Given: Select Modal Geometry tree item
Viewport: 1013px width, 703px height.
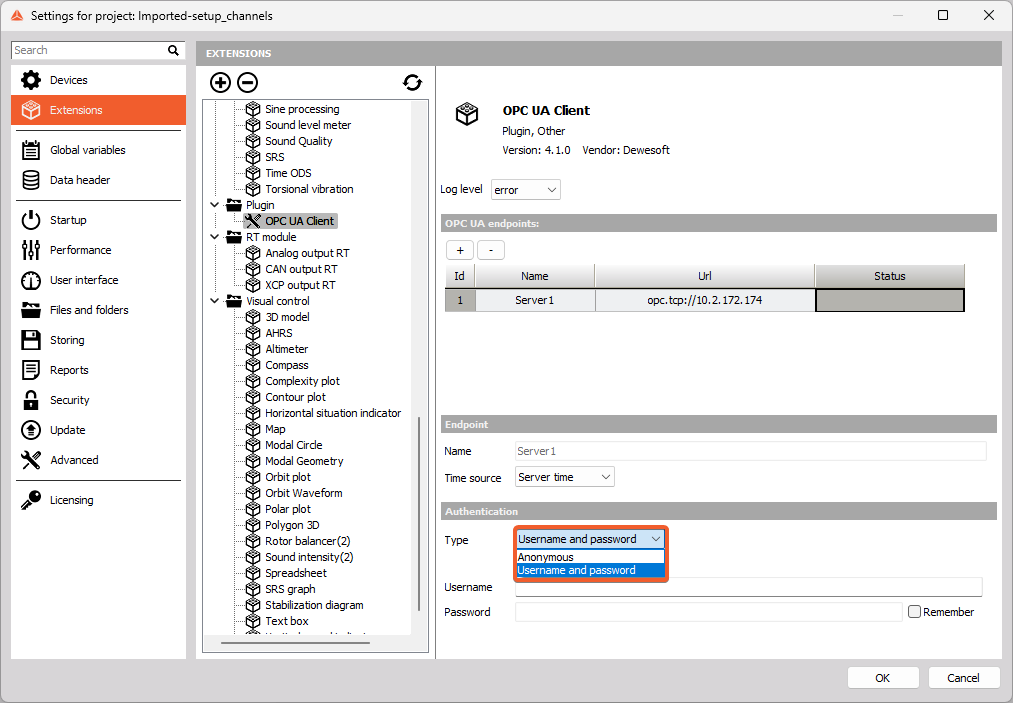Looking at the screenshot, I should click(x=304, y=461).
